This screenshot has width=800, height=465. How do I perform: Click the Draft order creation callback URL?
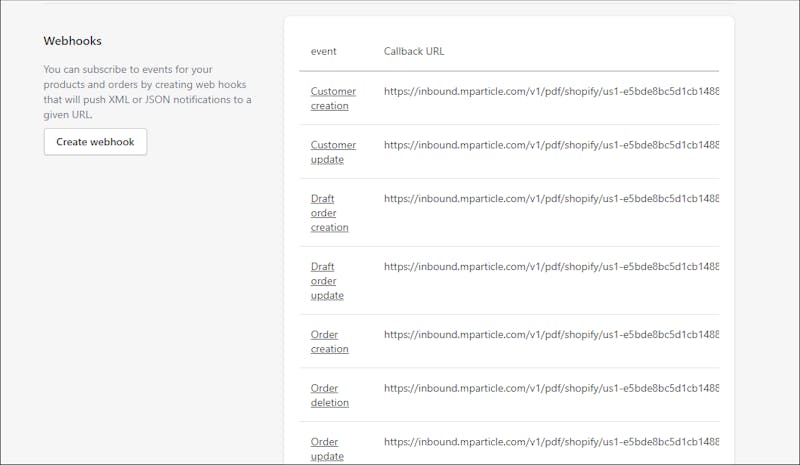[551, 199]
